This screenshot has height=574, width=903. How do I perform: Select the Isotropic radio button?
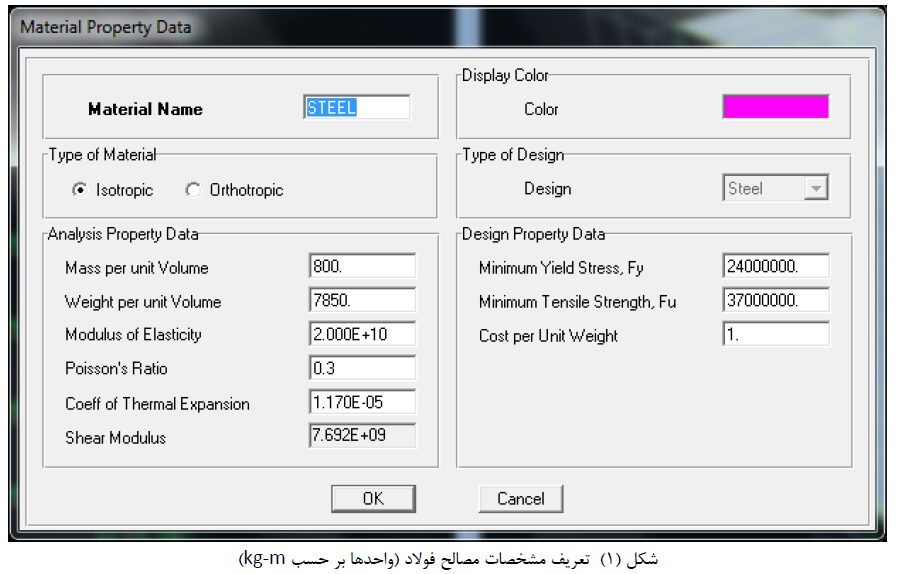click(x=79, y=189)
